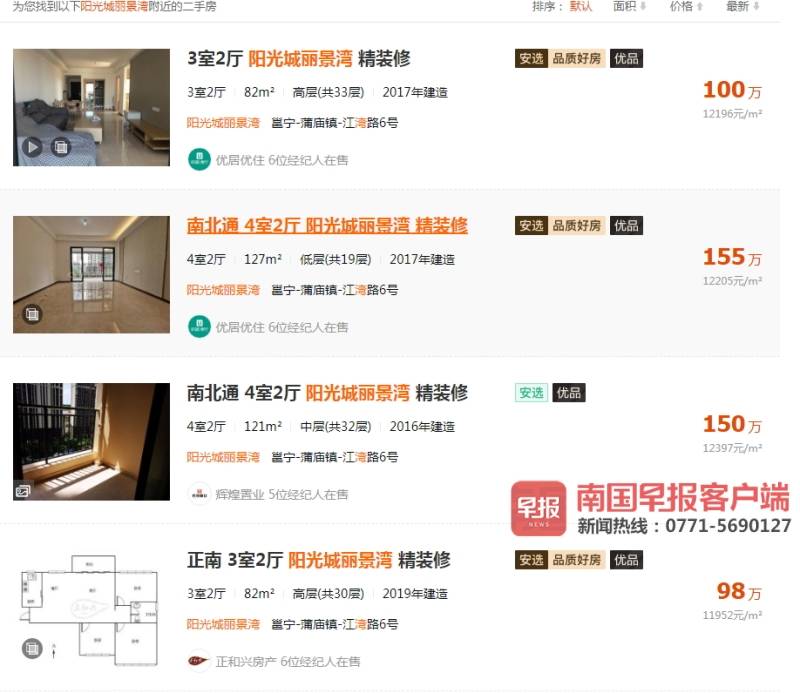Open the panorama icon on first listing photo

tap(61, 147)
